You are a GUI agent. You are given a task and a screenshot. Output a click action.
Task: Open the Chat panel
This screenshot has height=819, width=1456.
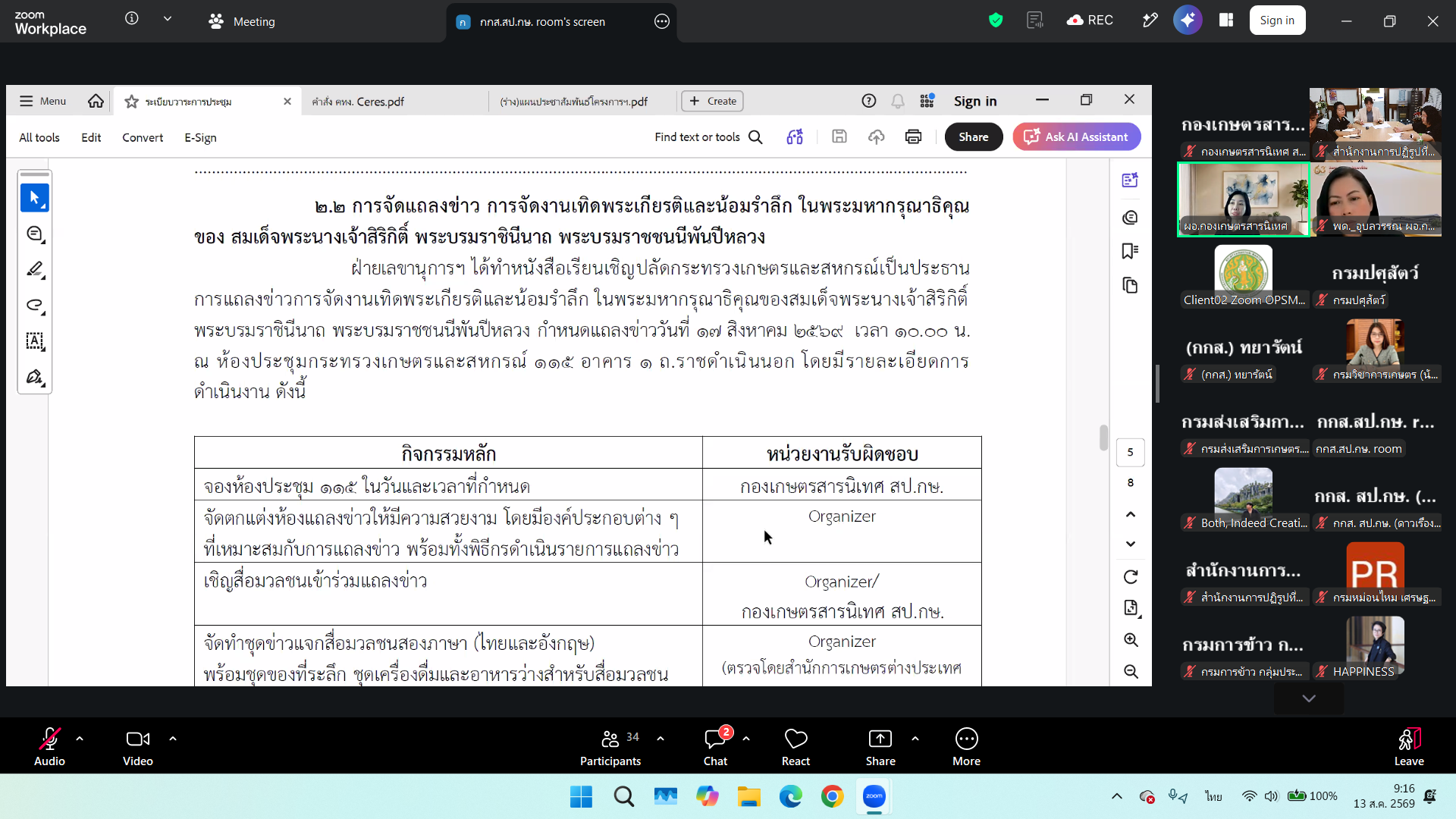tap(715, 747)
